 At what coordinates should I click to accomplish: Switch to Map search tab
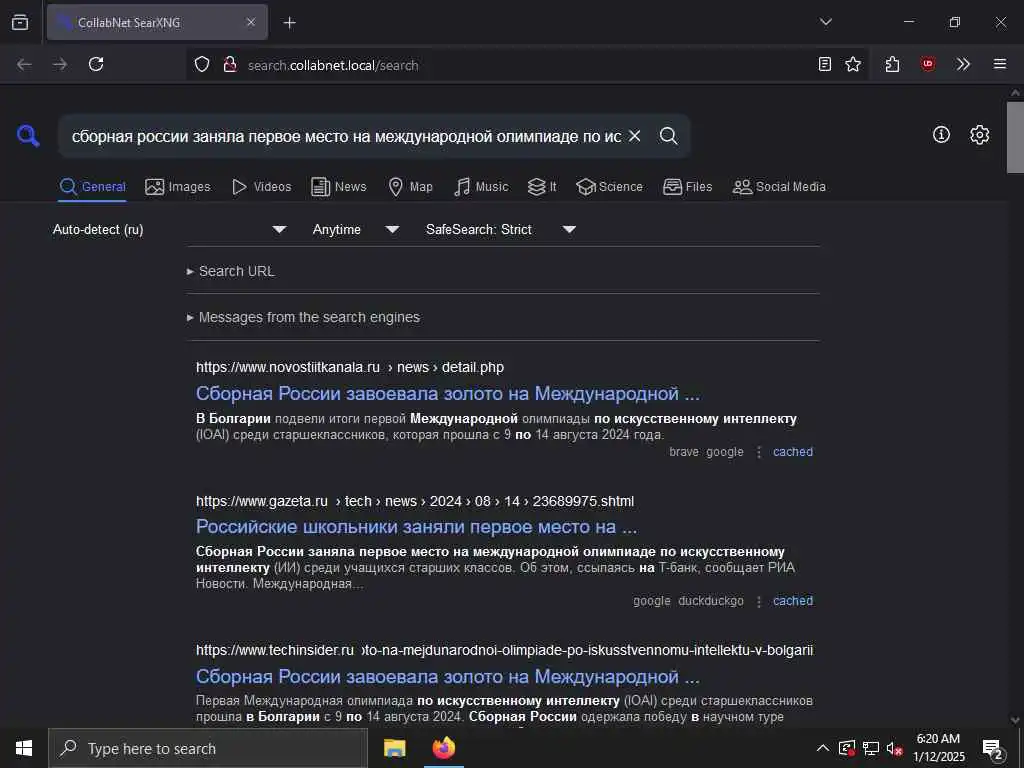(x=411, y=187)
